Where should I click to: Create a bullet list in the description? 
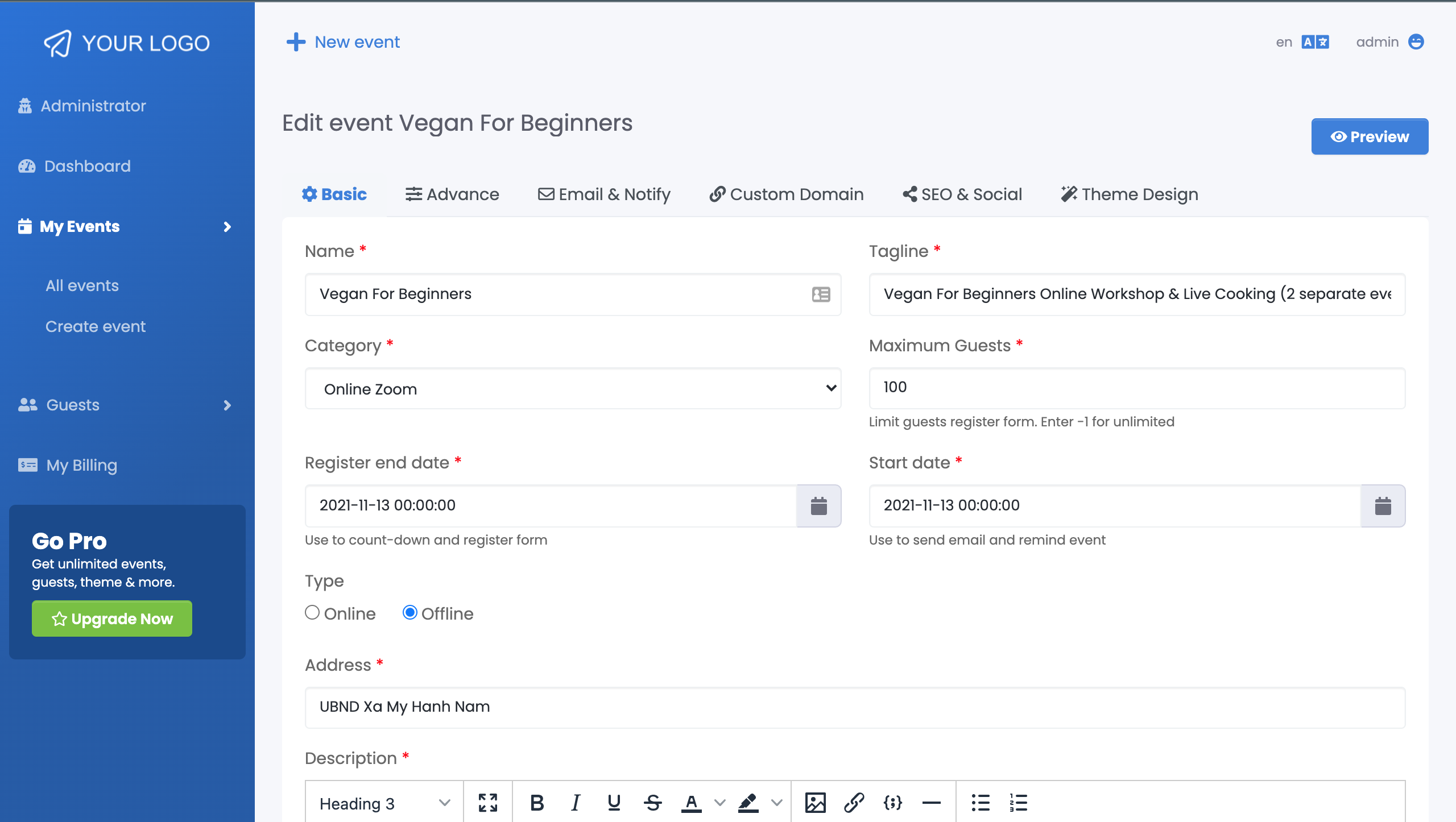point(981,803)
